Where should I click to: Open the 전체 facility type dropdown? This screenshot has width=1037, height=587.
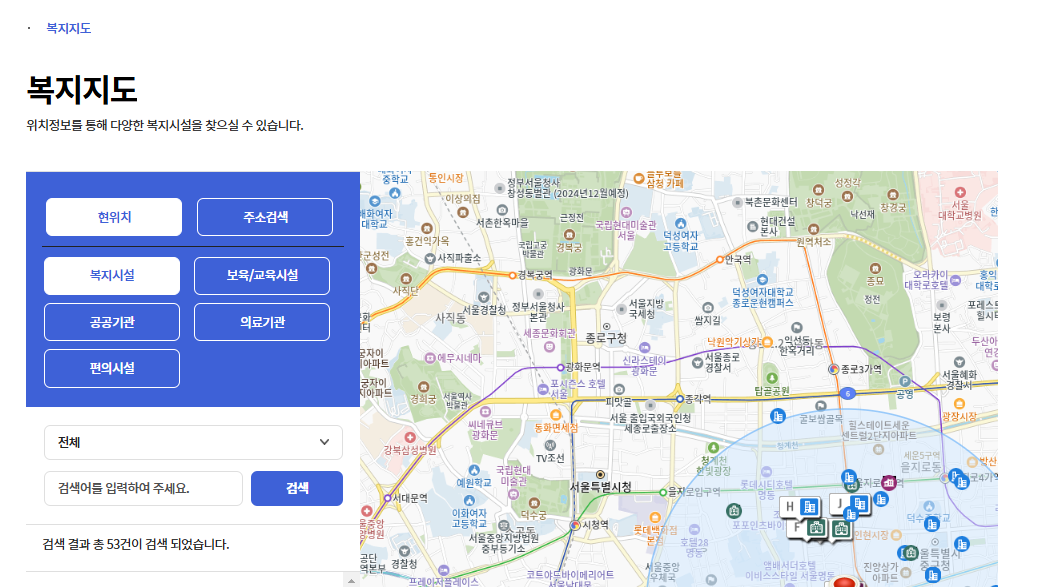(193, 442)
